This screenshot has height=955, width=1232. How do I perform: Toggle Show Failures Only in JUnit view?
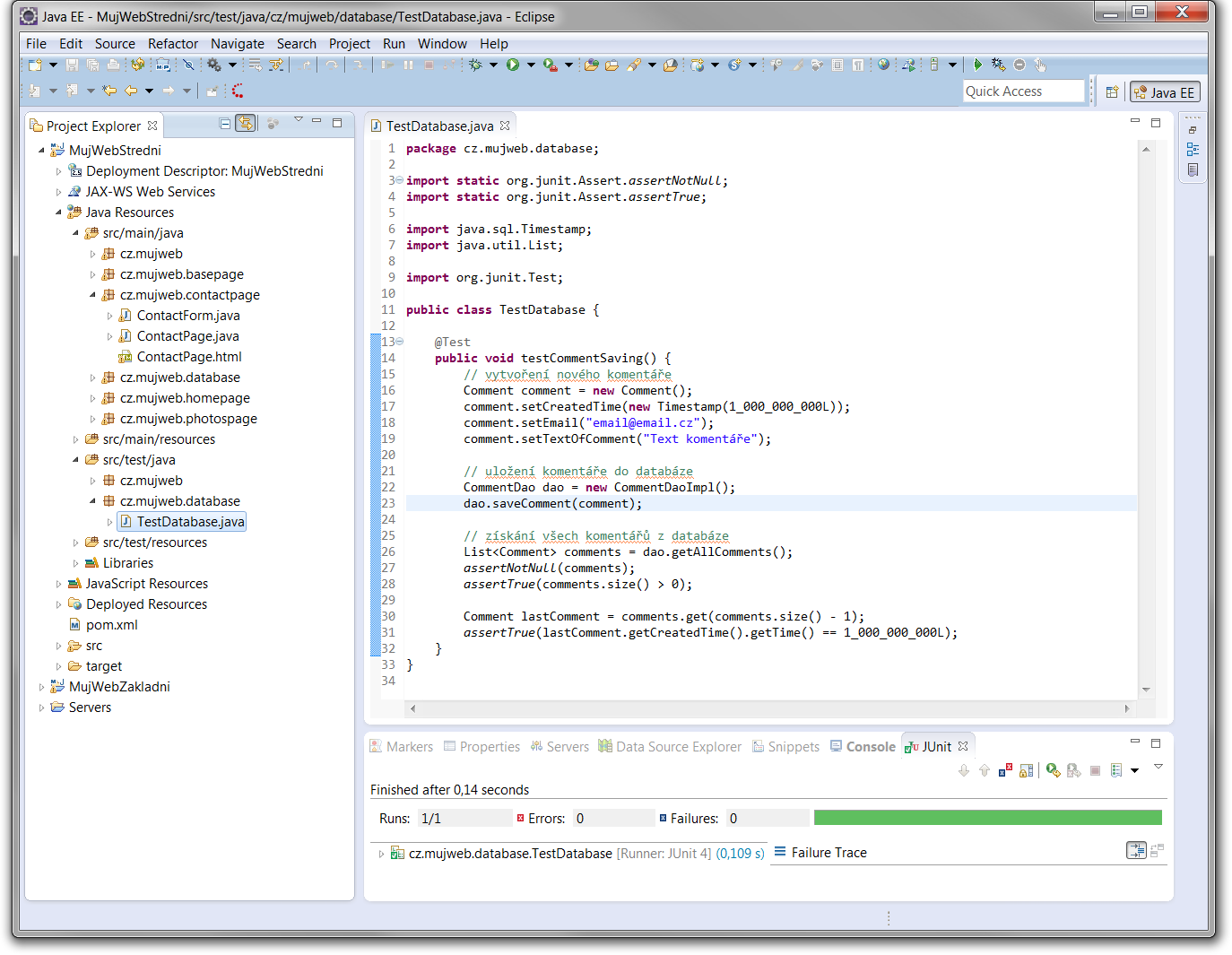1005,770
